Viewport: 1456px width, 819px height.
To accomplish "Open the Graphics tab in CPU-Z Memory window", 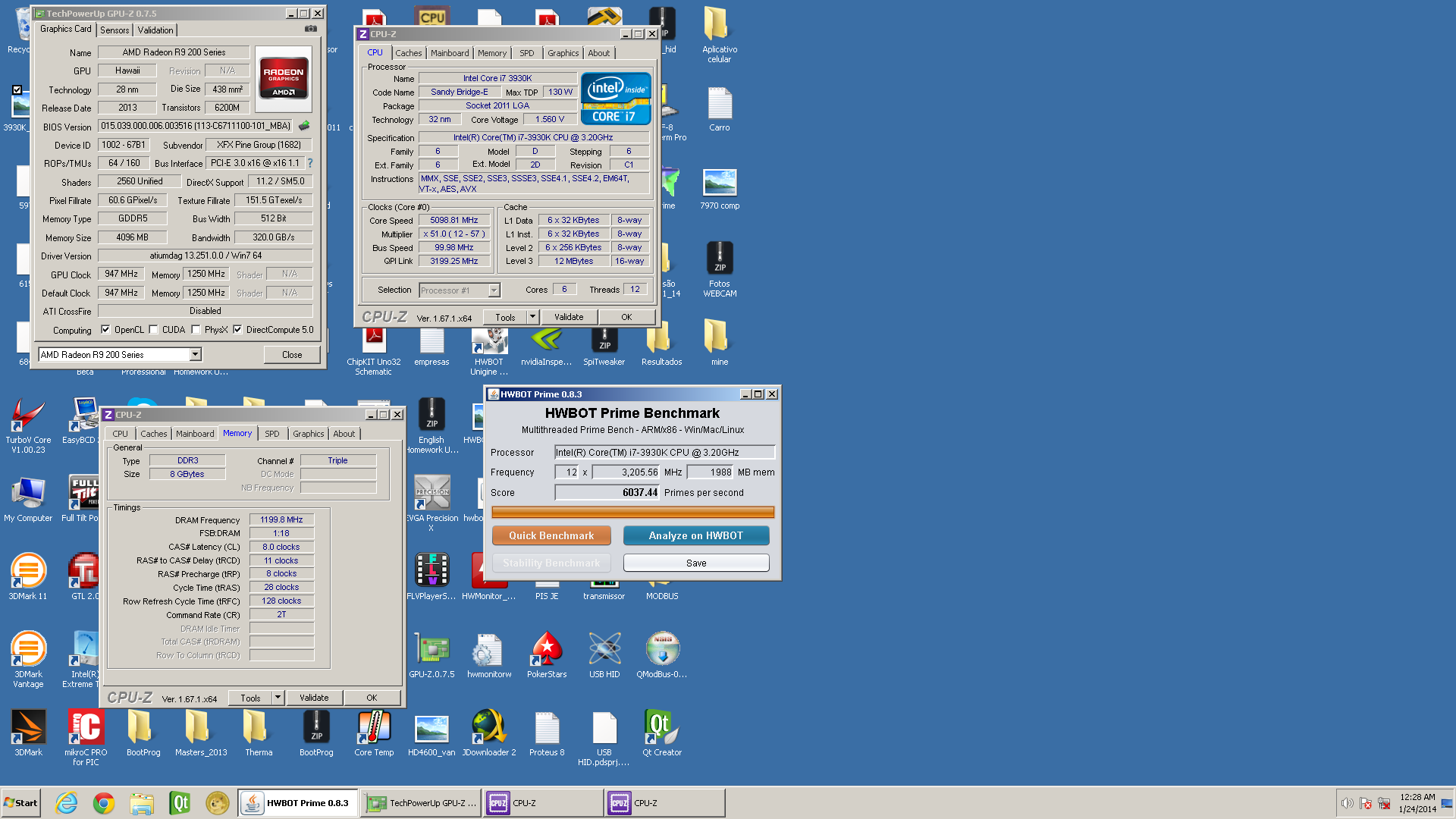I will (309, 434).
